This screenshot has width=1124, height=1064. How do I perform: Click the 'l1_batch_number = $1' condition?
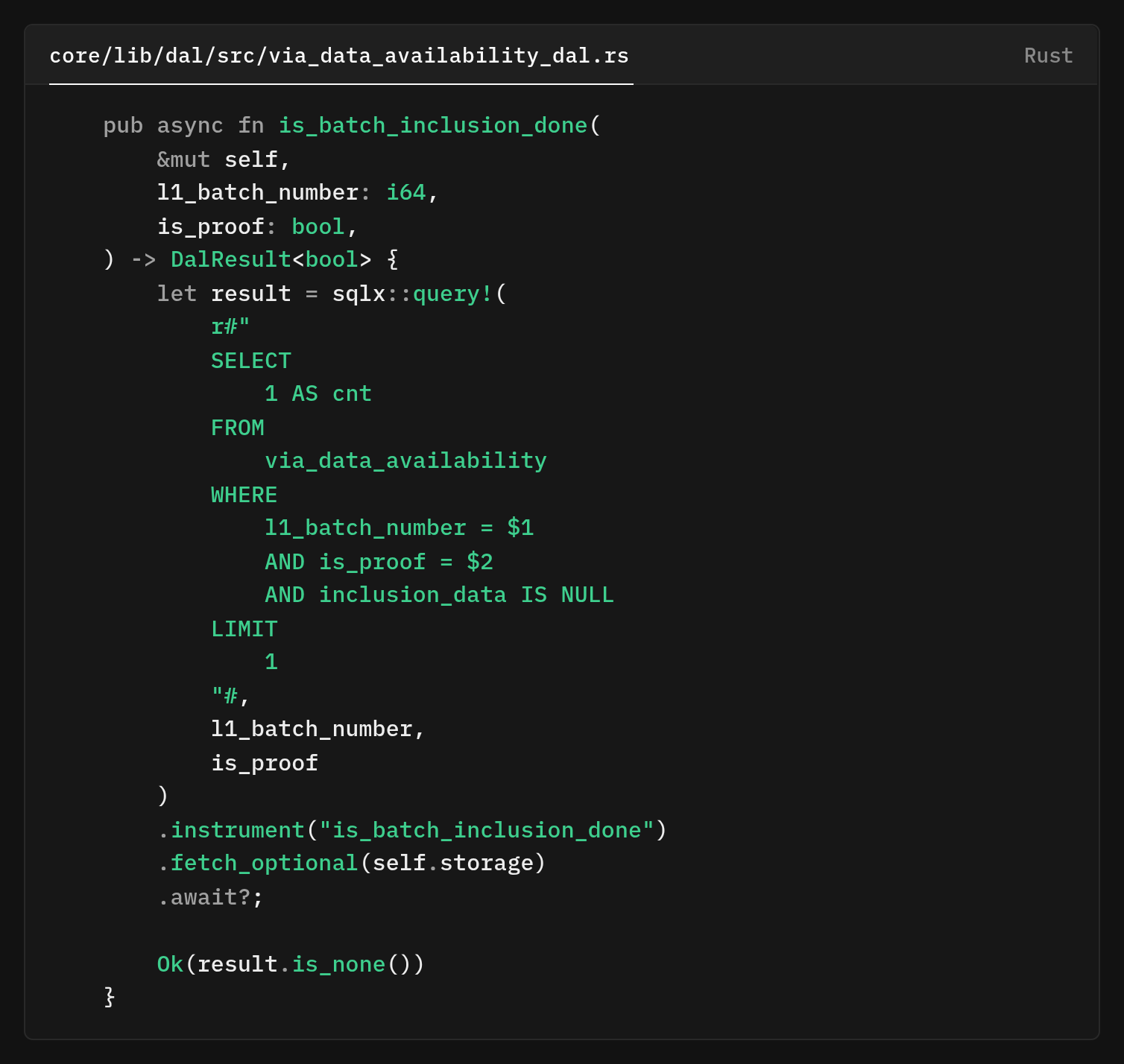coord(399,528)
